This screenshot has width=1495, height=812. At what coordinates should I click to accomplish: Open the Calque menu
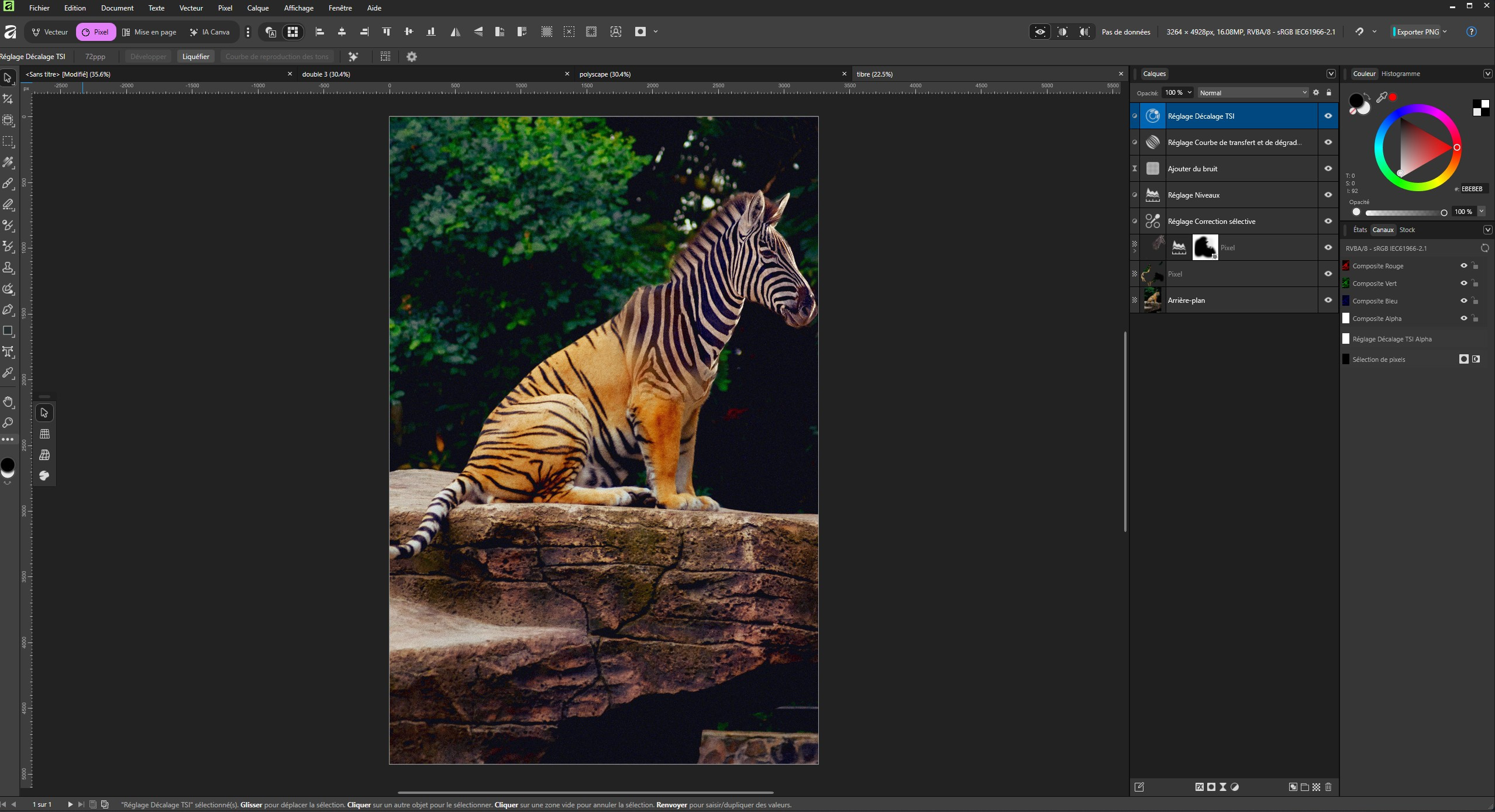tap(257, 8)
